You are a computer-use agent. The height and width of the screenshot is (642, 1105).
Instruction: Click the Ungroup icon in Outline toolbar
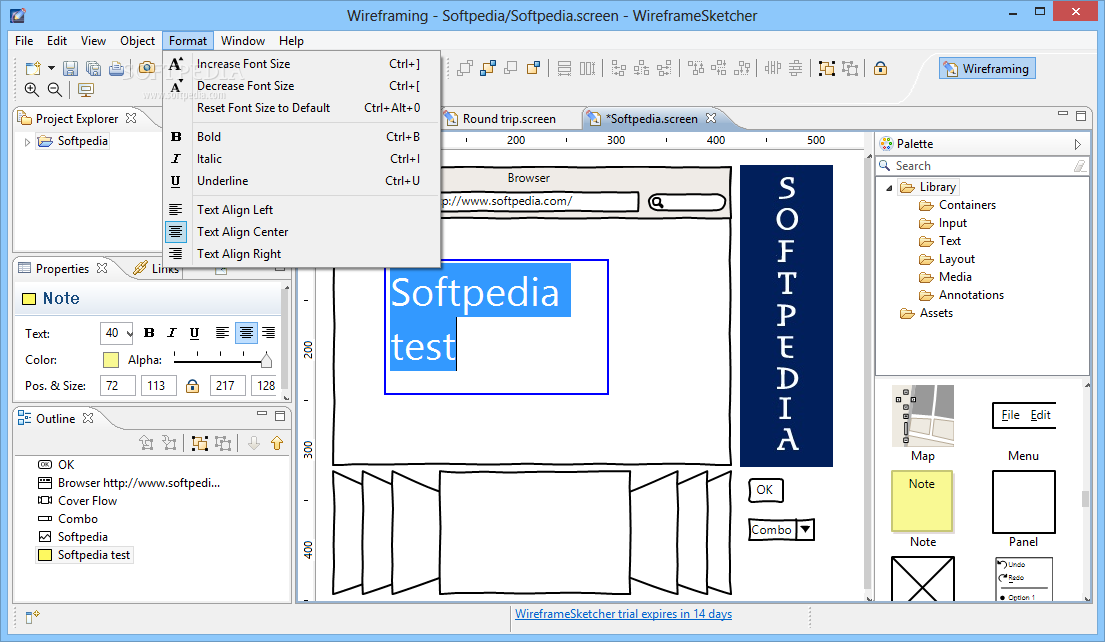223,443
